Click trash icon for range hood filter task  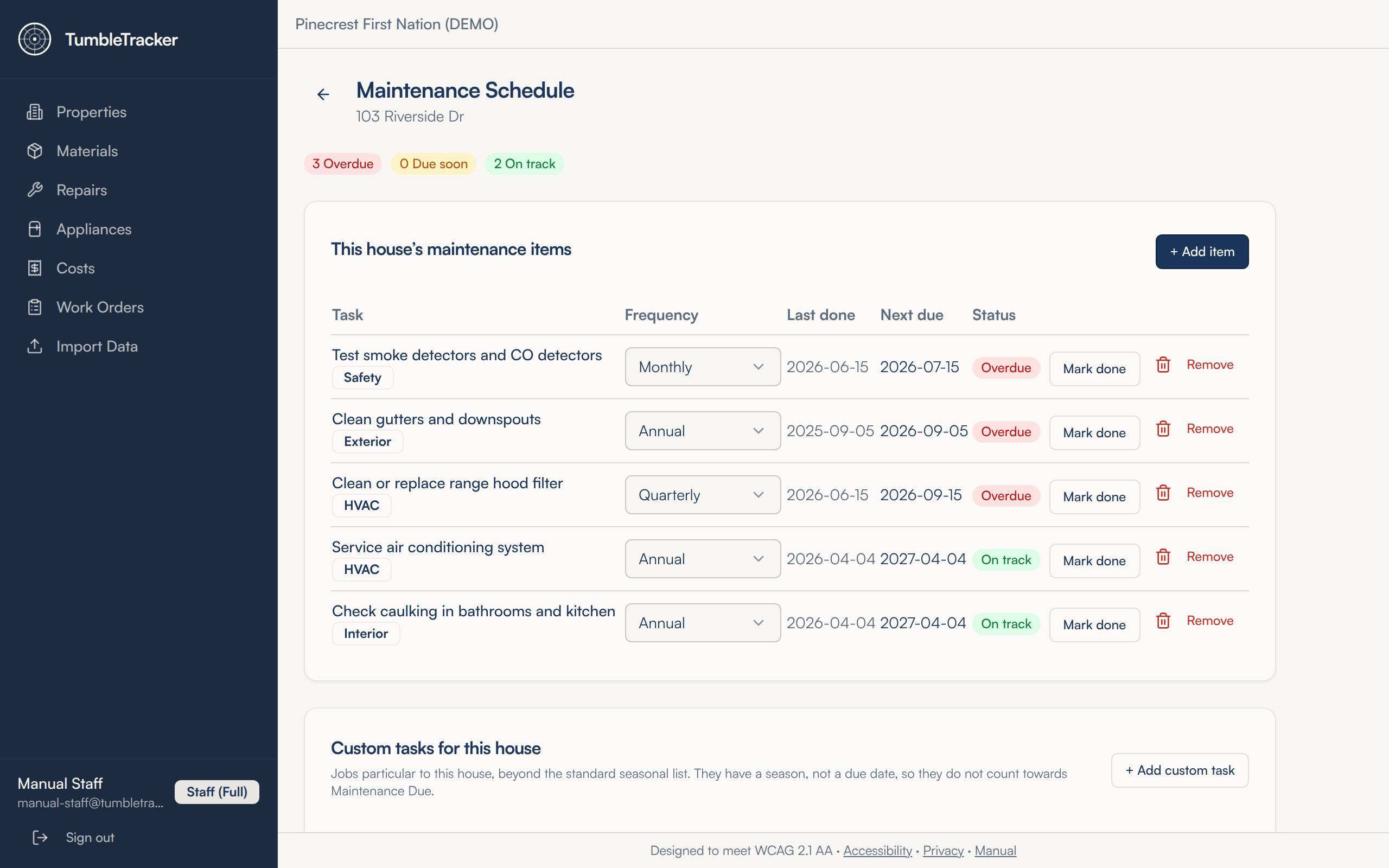coord(1163,493)
